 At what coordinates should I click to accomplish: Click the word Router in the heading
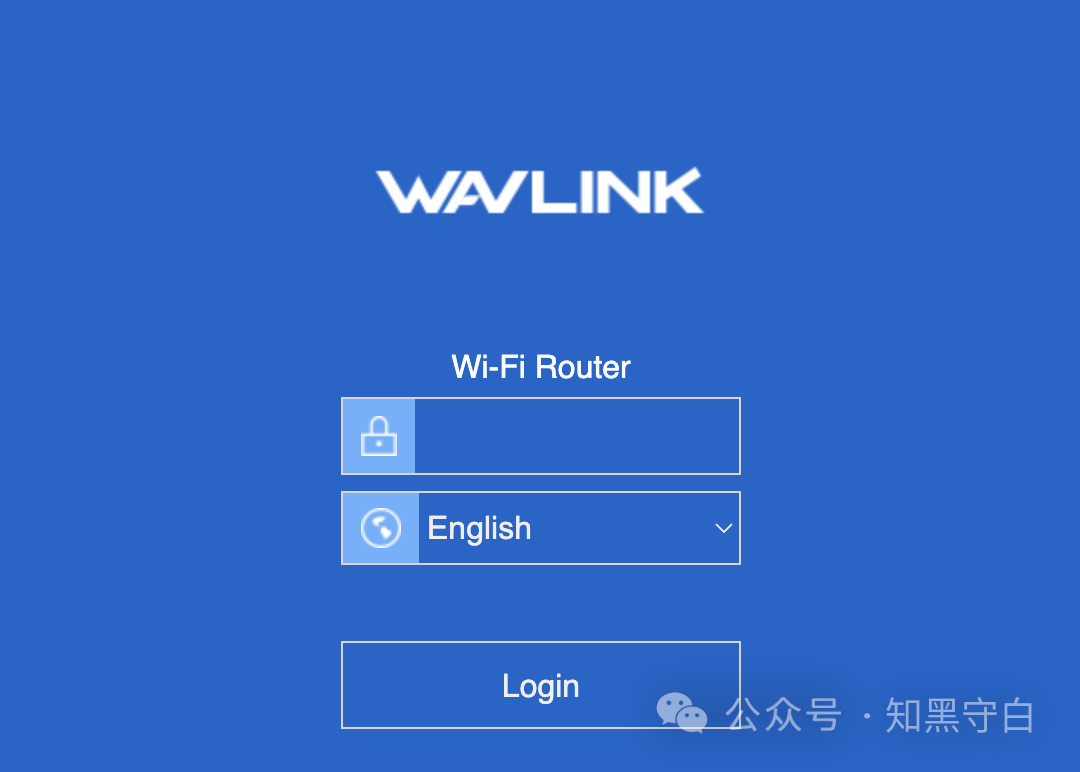(583, 367)
